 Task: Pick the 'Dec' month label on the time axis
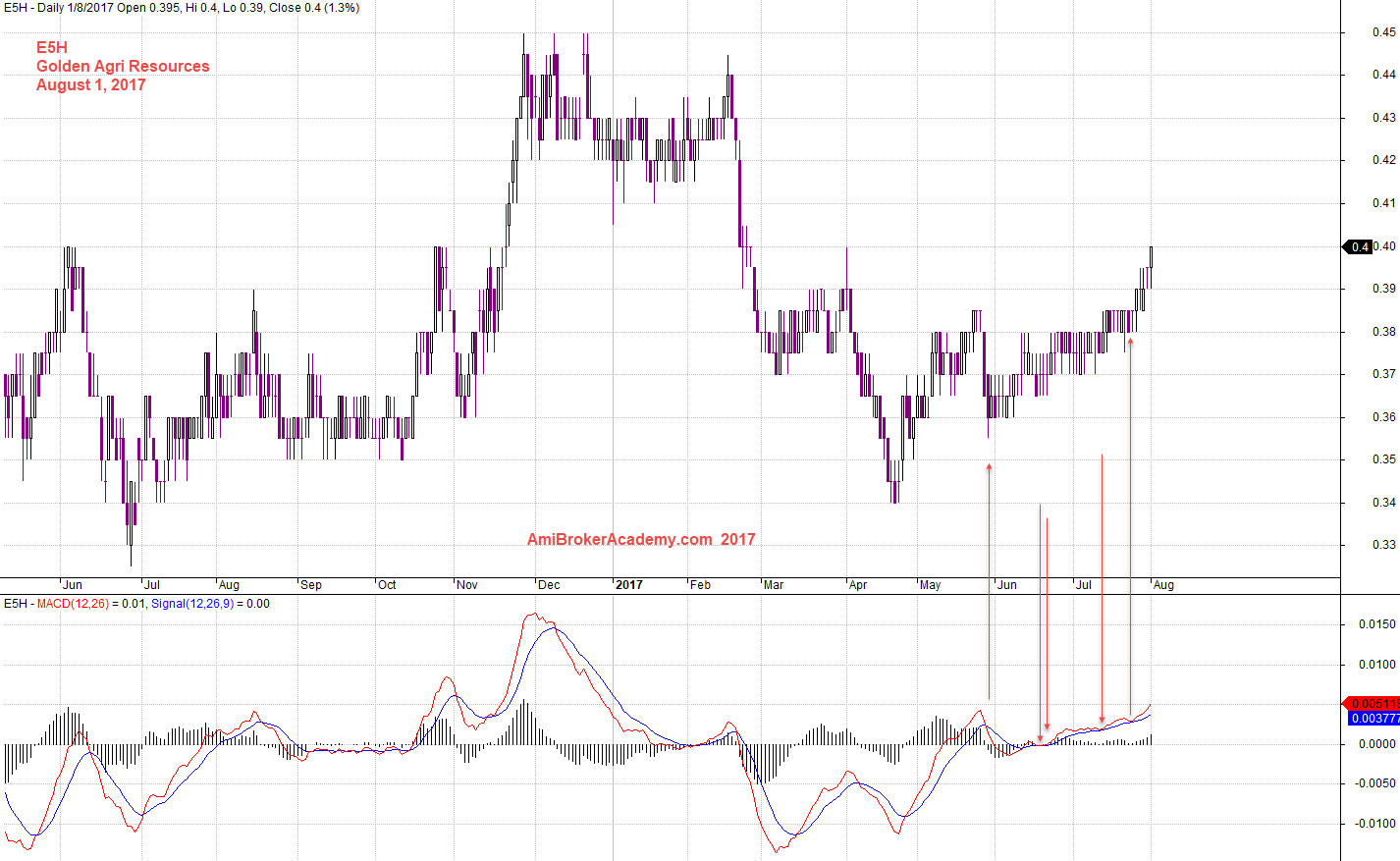pyautogui.click(x=549, y=585)
